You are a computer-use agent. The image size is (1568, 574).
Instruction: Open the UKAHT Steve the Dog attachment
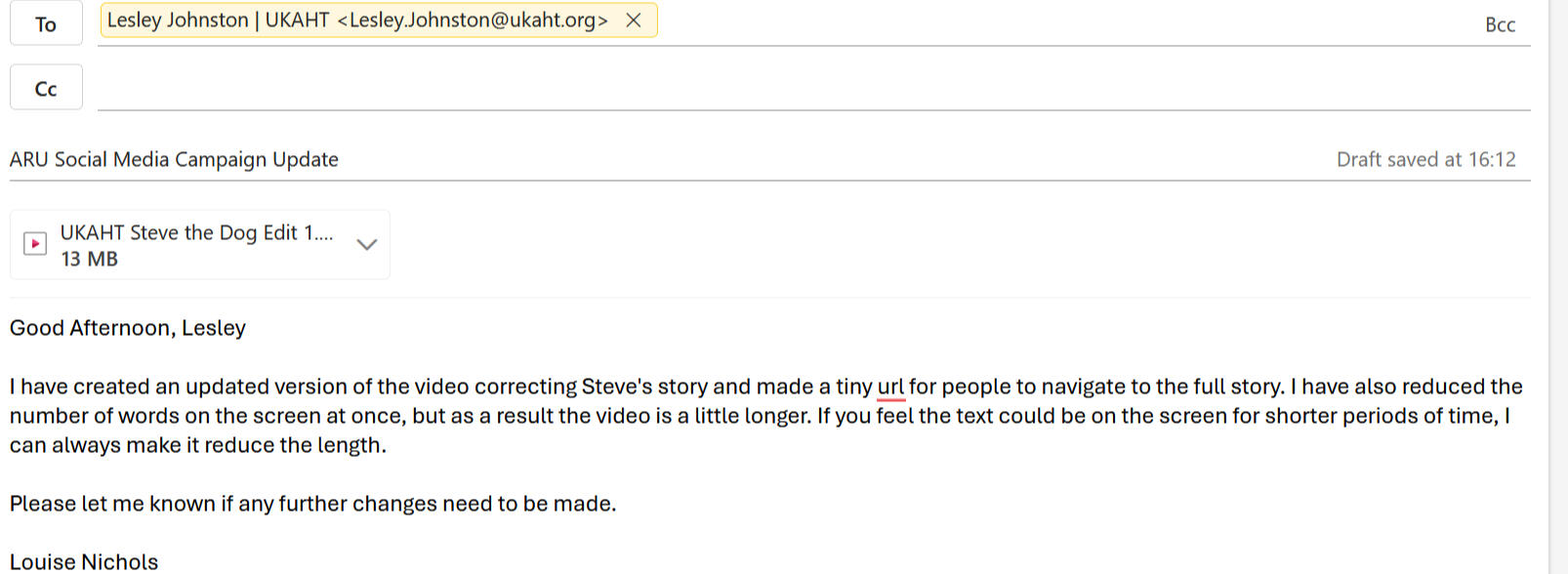[x=195, y=233]
